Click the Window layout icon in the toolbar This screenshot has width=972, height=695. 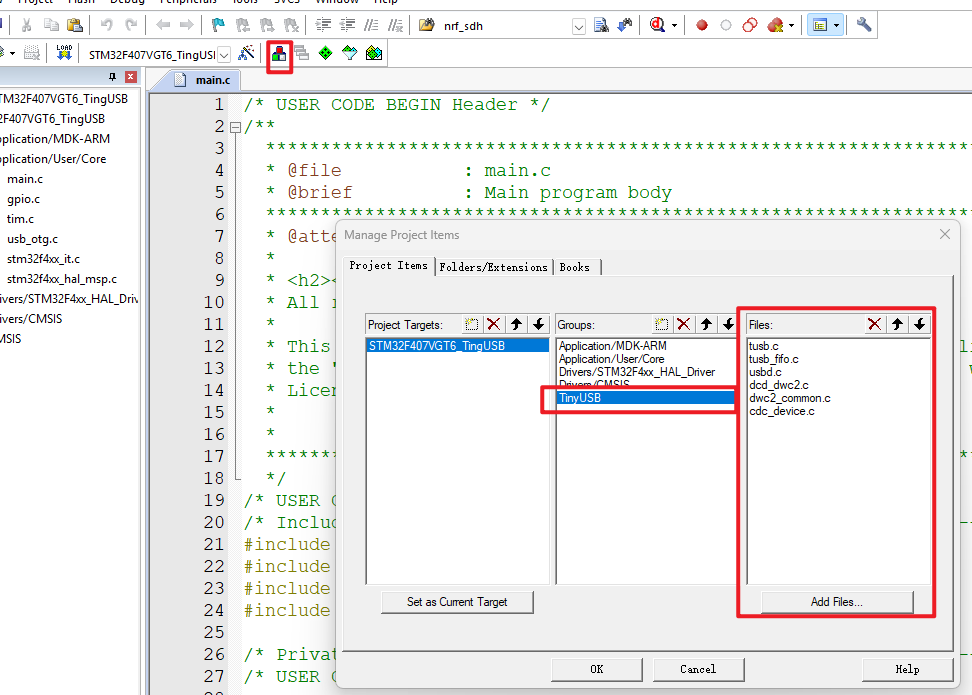coord(820,25)
